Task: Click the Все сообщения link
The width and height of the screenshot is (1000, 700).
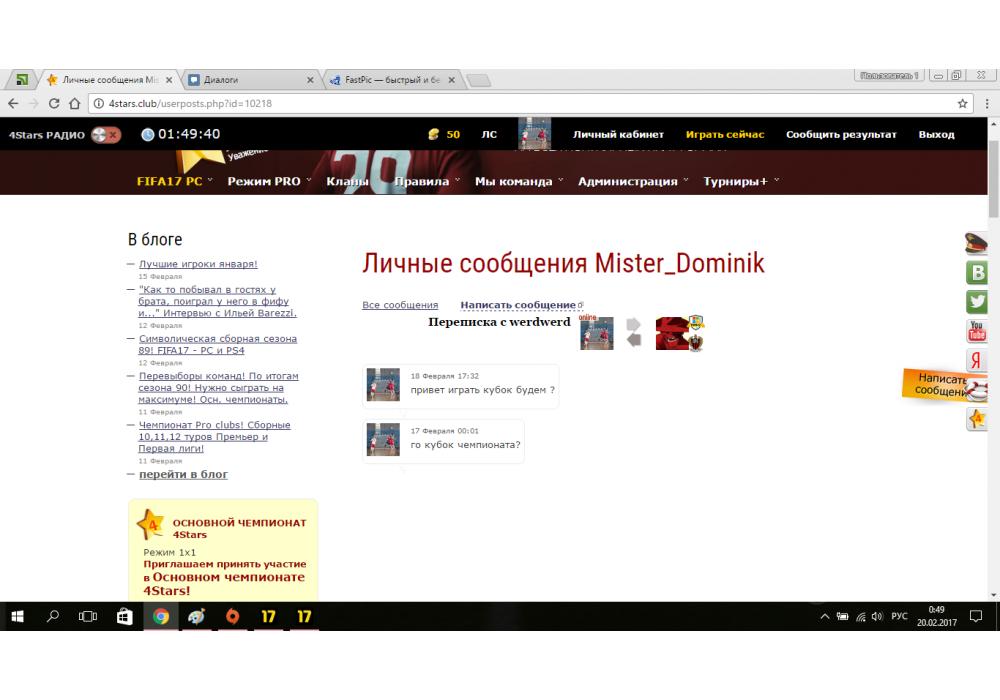Action: click(400, 305)
